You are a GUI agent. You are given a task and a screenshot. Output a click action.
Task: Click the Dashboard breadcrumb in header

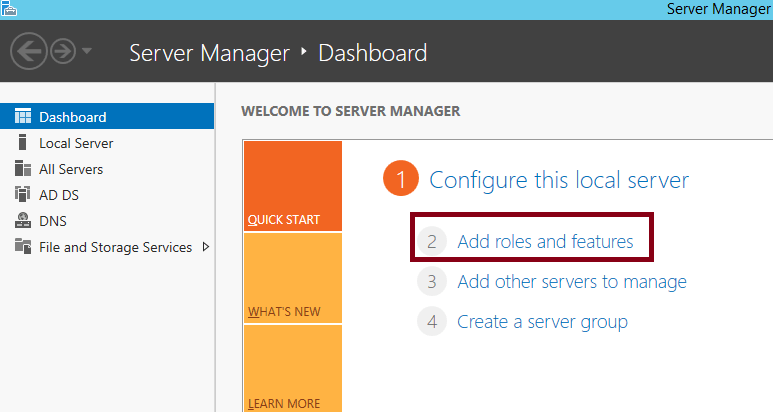[372, 52]
